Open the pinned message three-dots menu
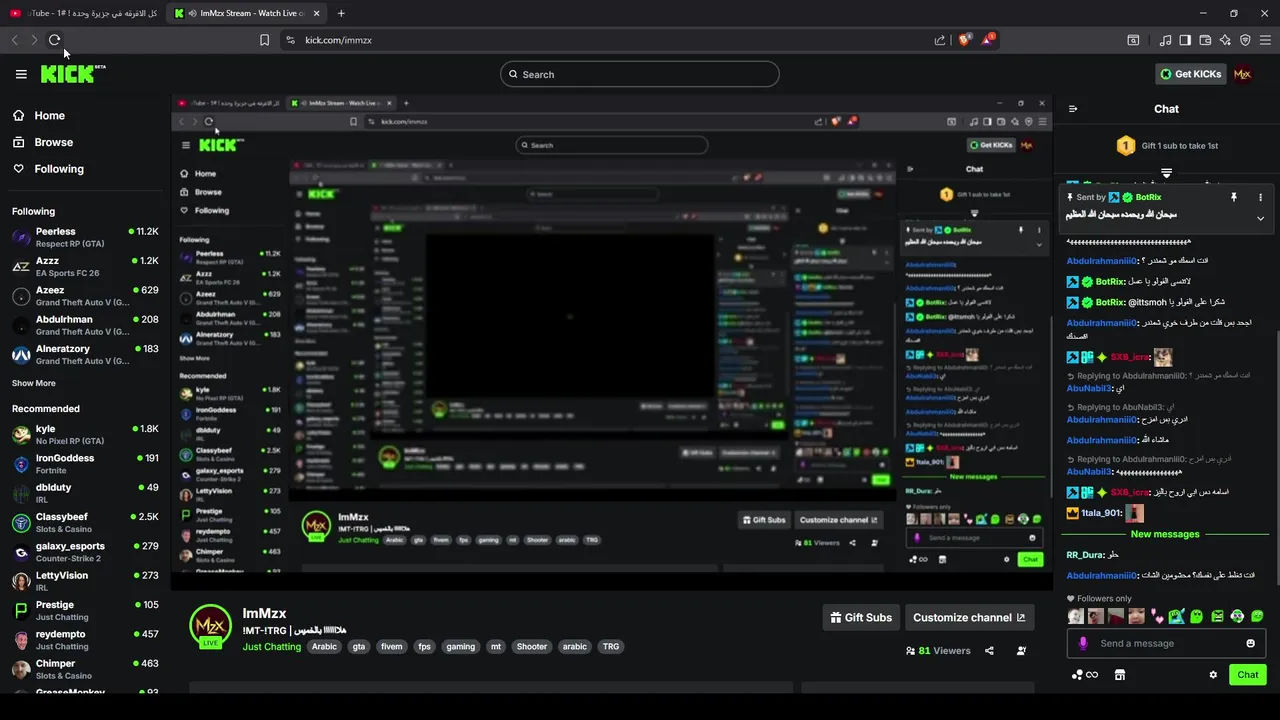The image size is (1280, 720). [1260, 198]
